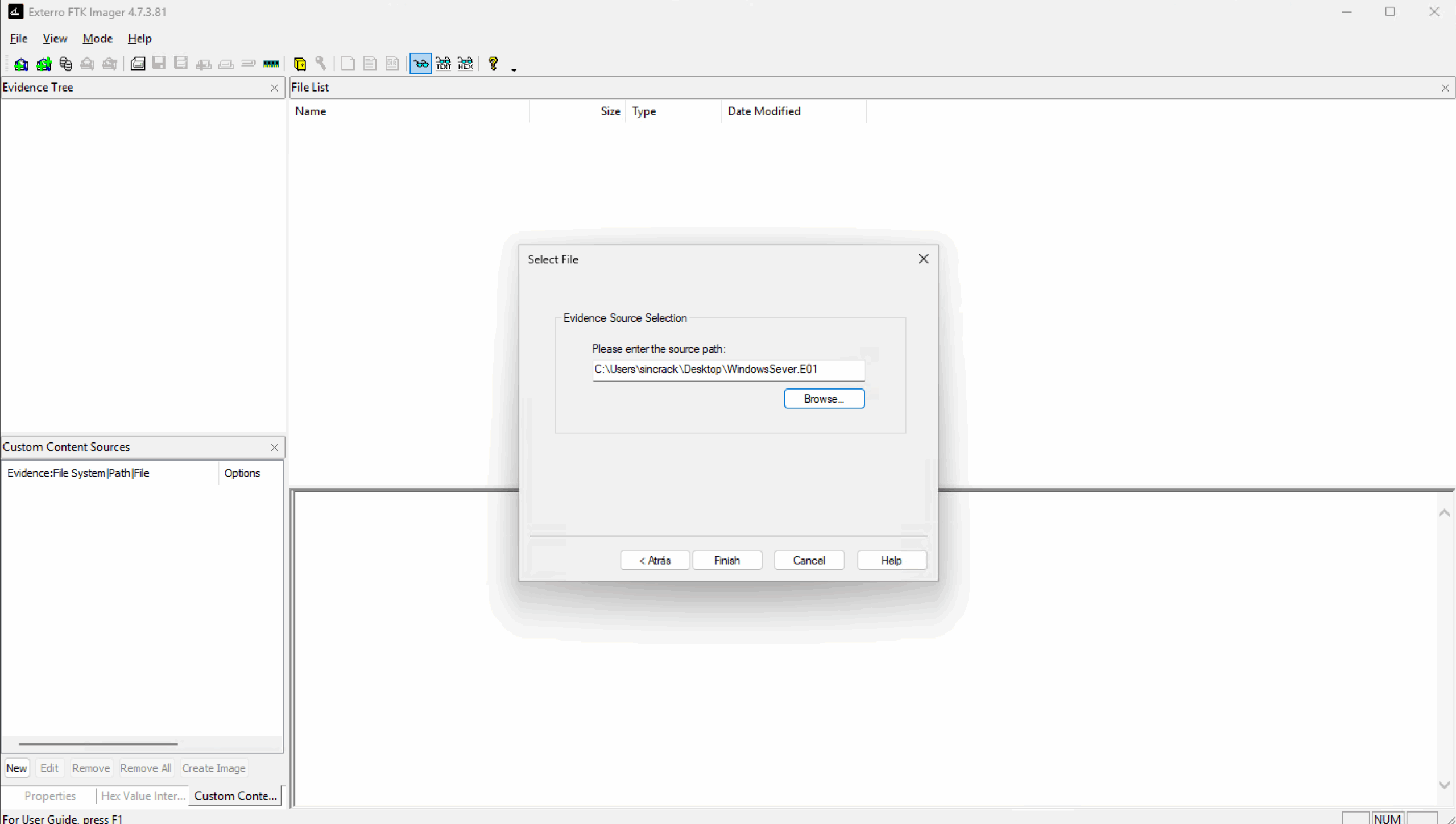Switch to the Hex Value Interpreter tab
The height and width of the screenshot is (824, 1456).
point(143,796)
